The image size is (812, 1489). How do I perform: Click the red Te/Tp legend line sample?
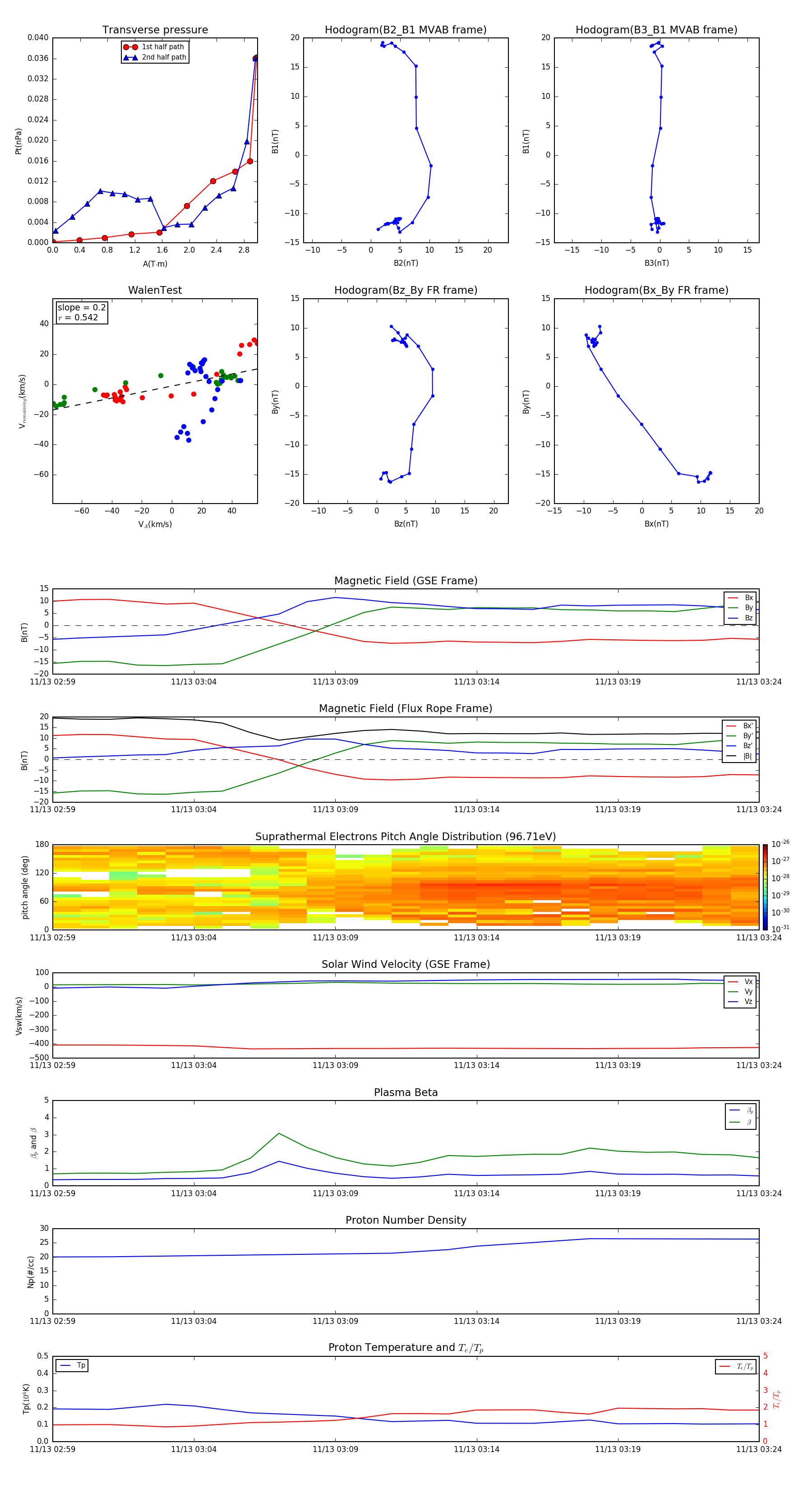(725, 1366)
